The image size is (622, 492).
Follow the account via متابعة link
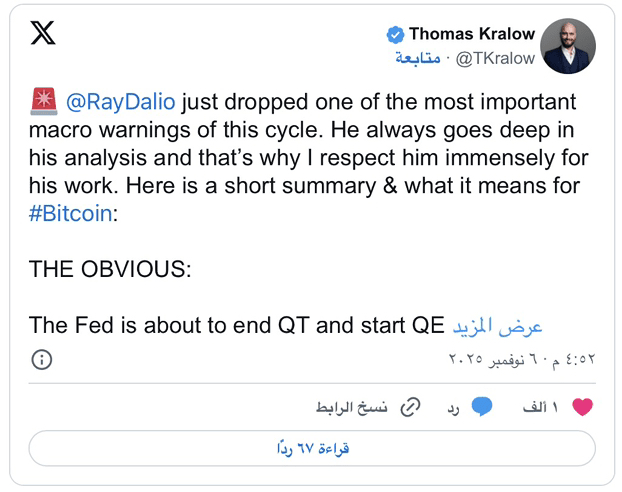coord(417,58)
